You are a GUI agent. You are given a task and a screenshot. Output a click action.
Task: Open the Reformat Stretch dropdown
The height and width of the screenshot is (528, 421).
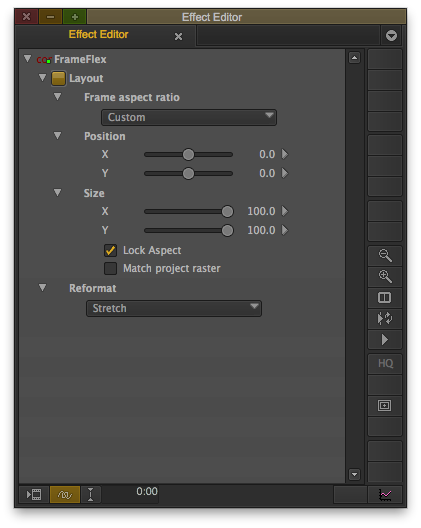coord(174,308)
